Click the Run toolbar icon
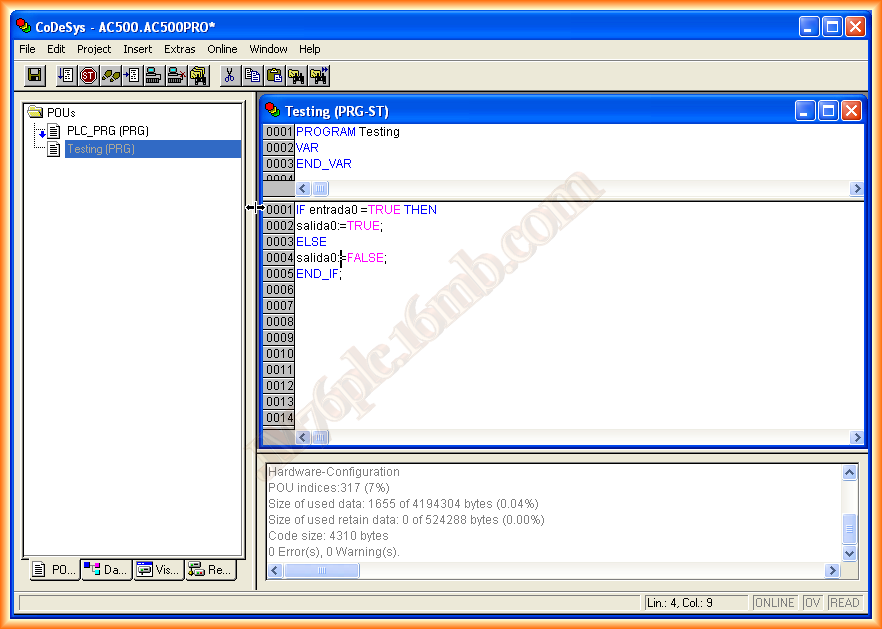The width and height of the screenshot is (882, 629). (x=66, y=75)
